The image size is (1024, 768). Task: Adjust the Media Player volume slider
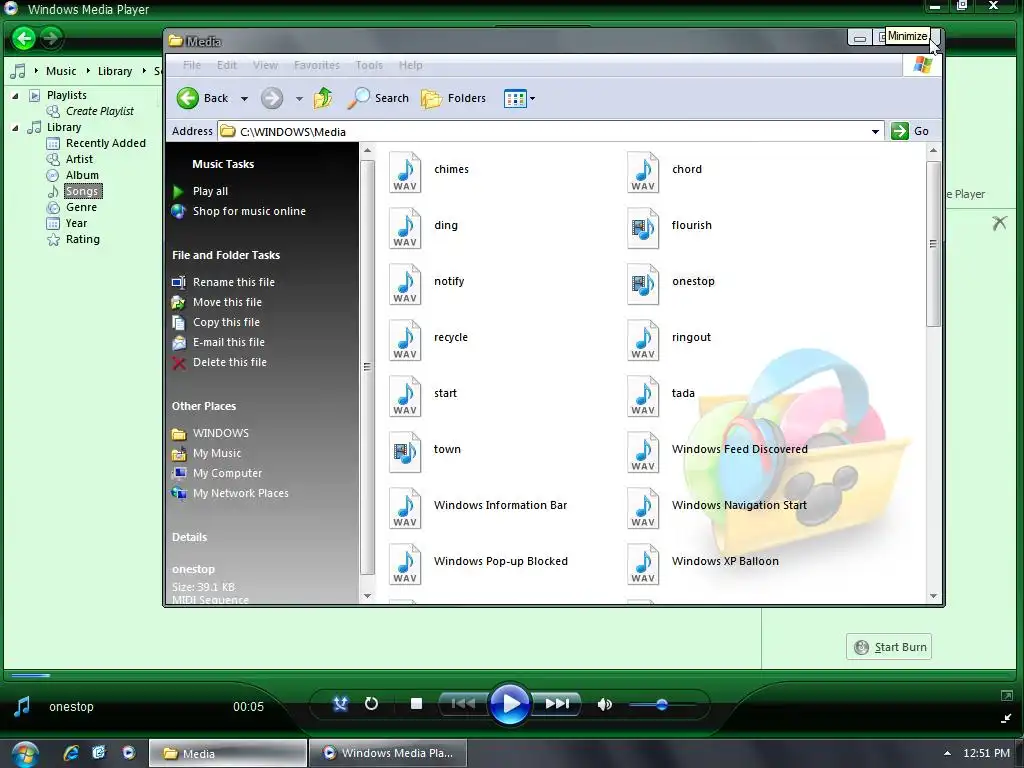662,705
